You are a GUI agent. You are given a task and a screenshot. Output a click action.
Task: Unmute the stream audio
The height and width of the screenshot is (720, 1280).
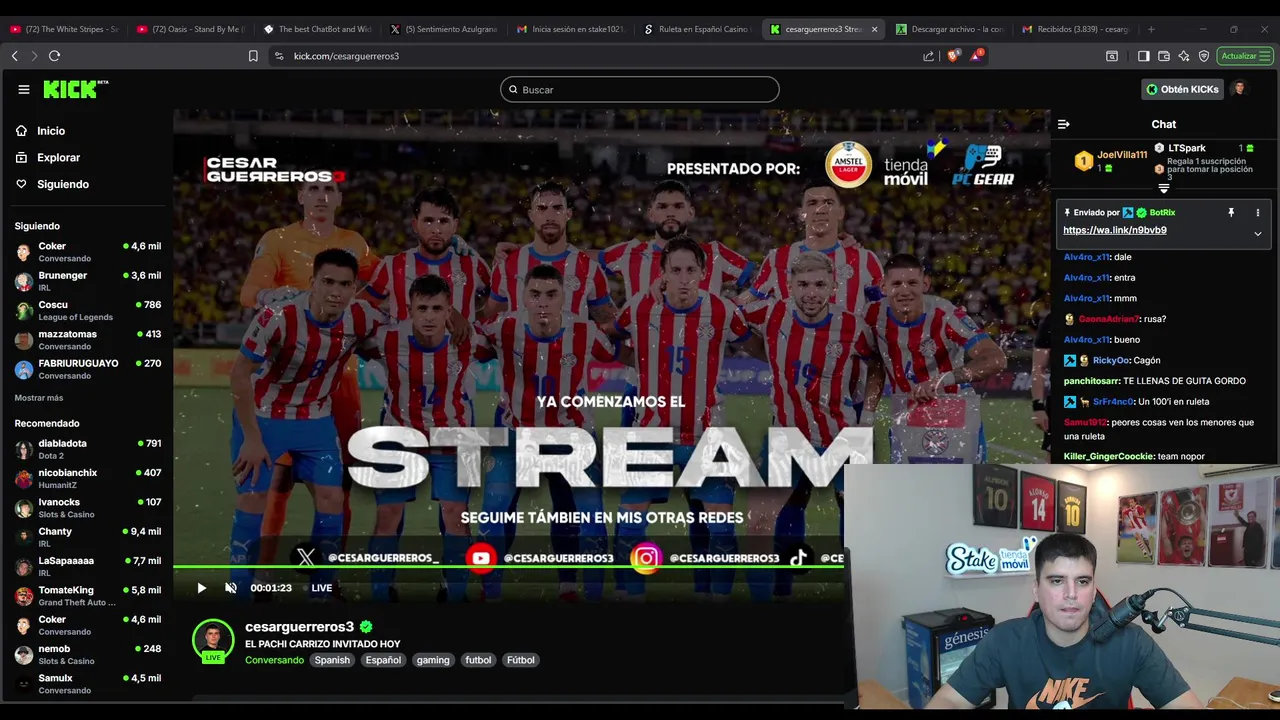click(231, 588)
